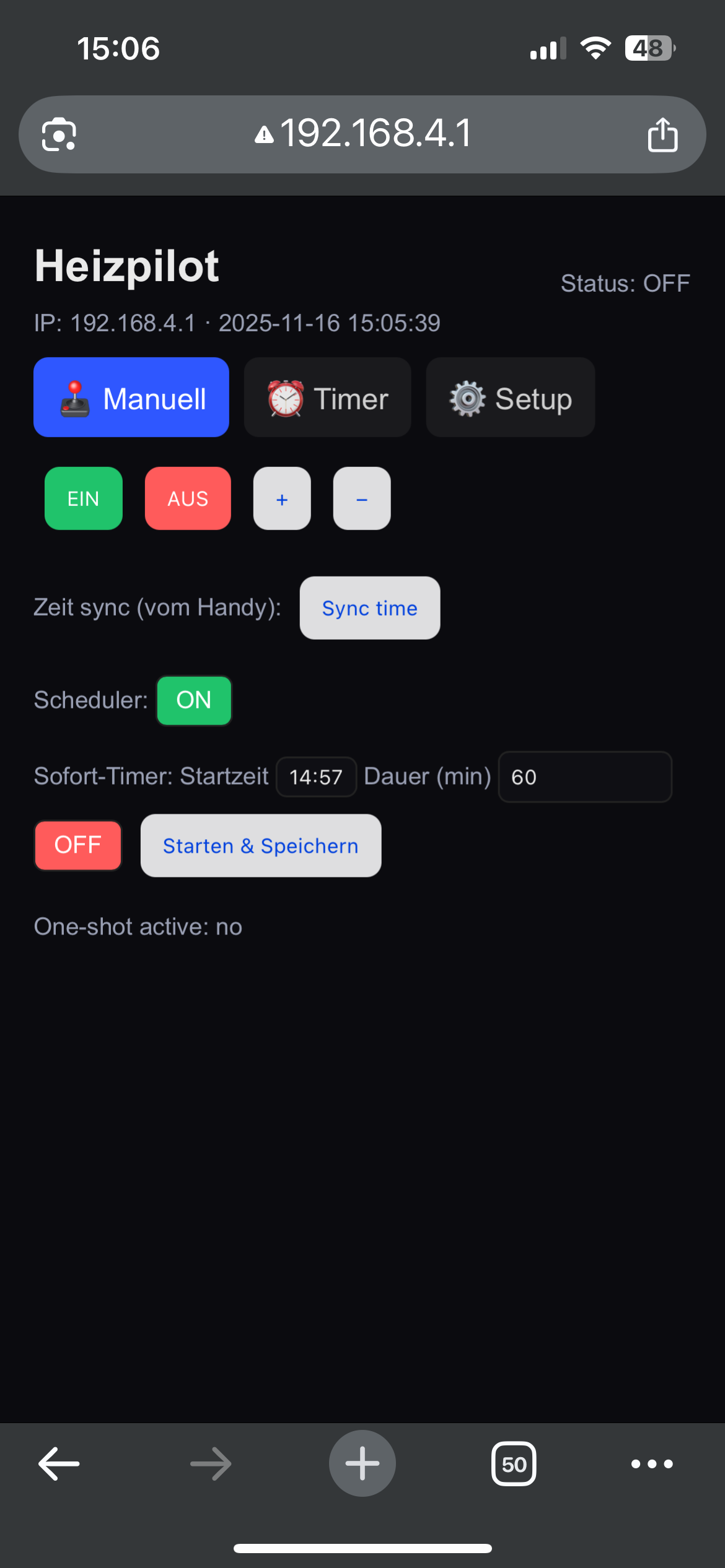Go back using the browser back arrow
Image resolution: width=725 pixels, height=1568 pixels.
(x=59, y=1463)
